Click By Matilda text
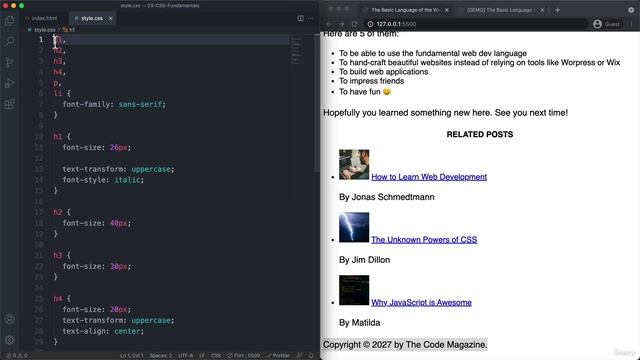Image resolution: width=640 pixels, height=360 pixels. tap(360, 323)
